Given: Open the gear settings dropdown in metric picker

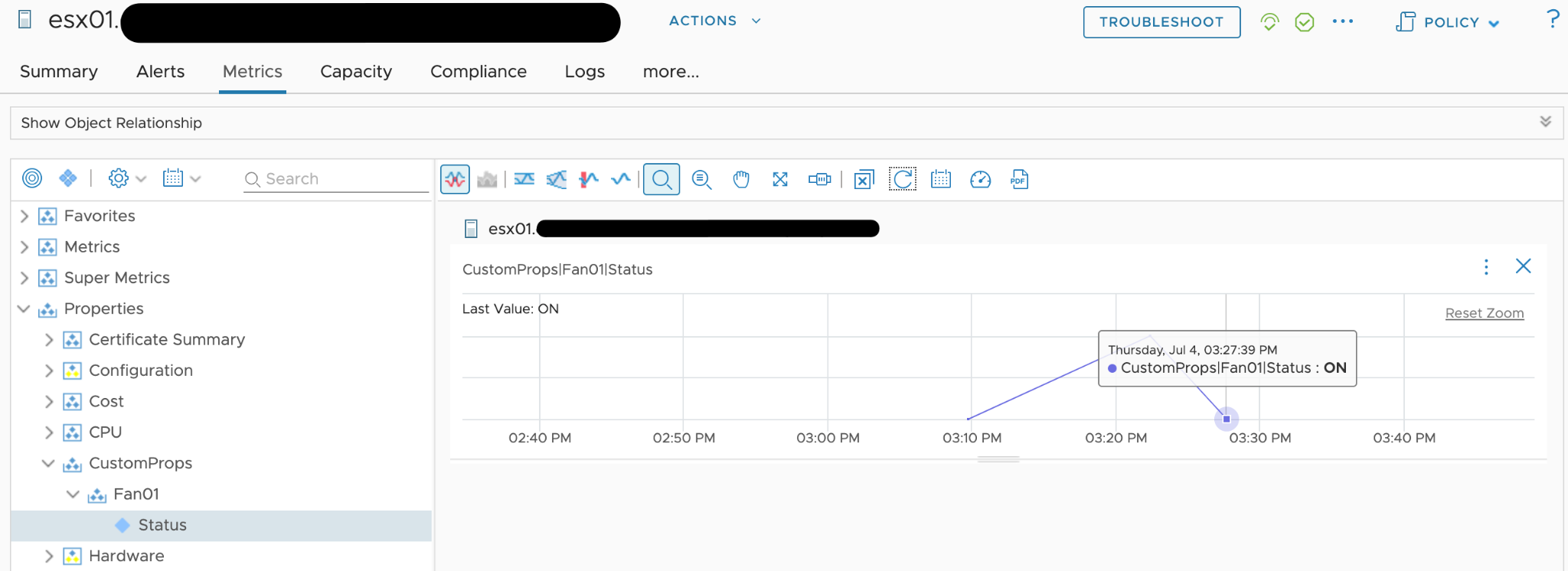Looking at the screenshot, I should (x=126, y=178).
